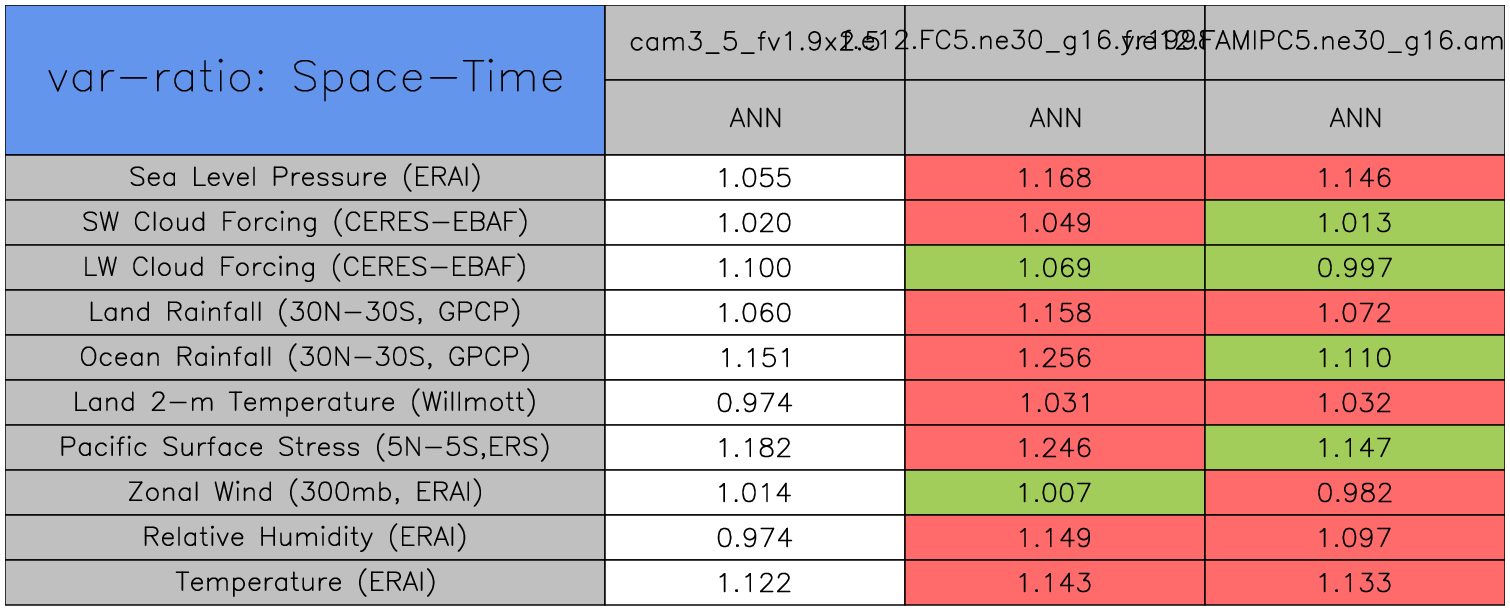Image resolution: width=1510 pixels, height=611 pixels.
Task: Click the red cell showing 1.256
Action: click(1055, 358)
